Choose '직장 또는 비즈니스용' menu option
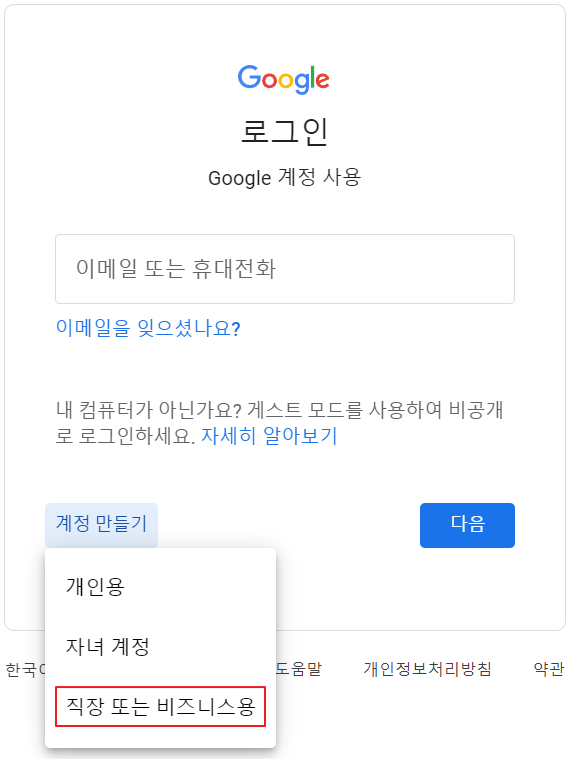Screen dimensions: 573x759 click(161, 707)
